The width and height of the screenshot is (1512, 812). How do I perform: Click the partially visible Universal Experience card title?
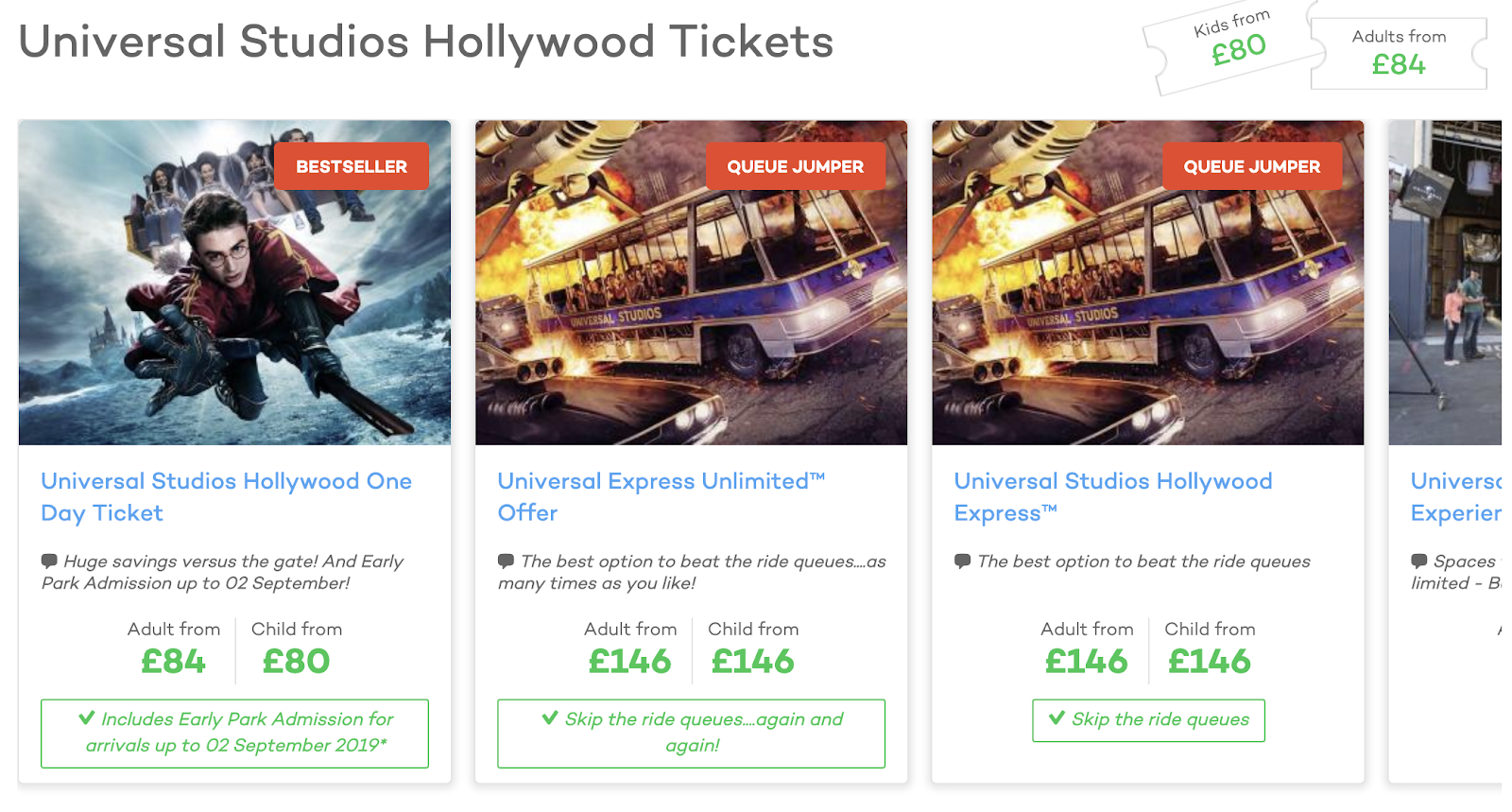click(x=1455, y=496)
